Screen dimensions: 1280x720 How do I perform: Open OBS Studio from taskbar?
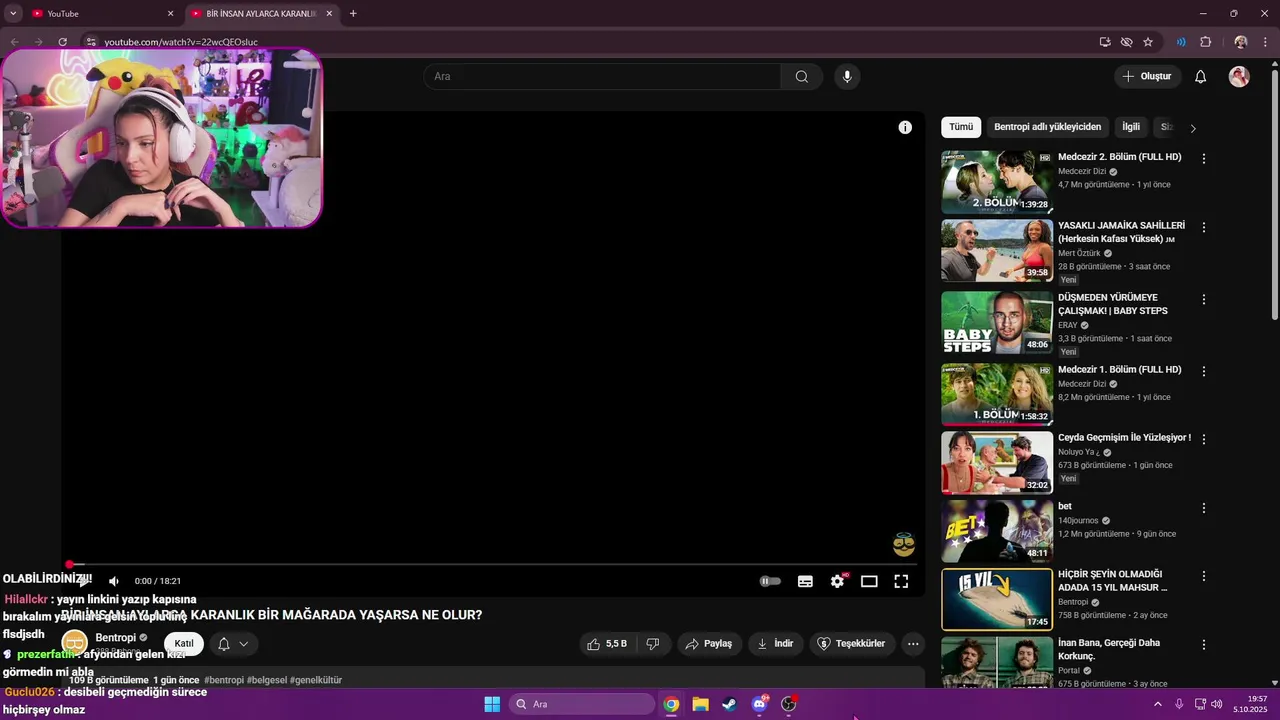[x=789, y=704]
